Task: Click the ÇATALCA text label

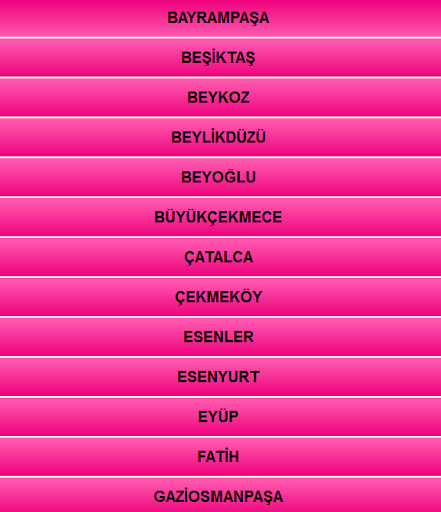Action: 218,258
